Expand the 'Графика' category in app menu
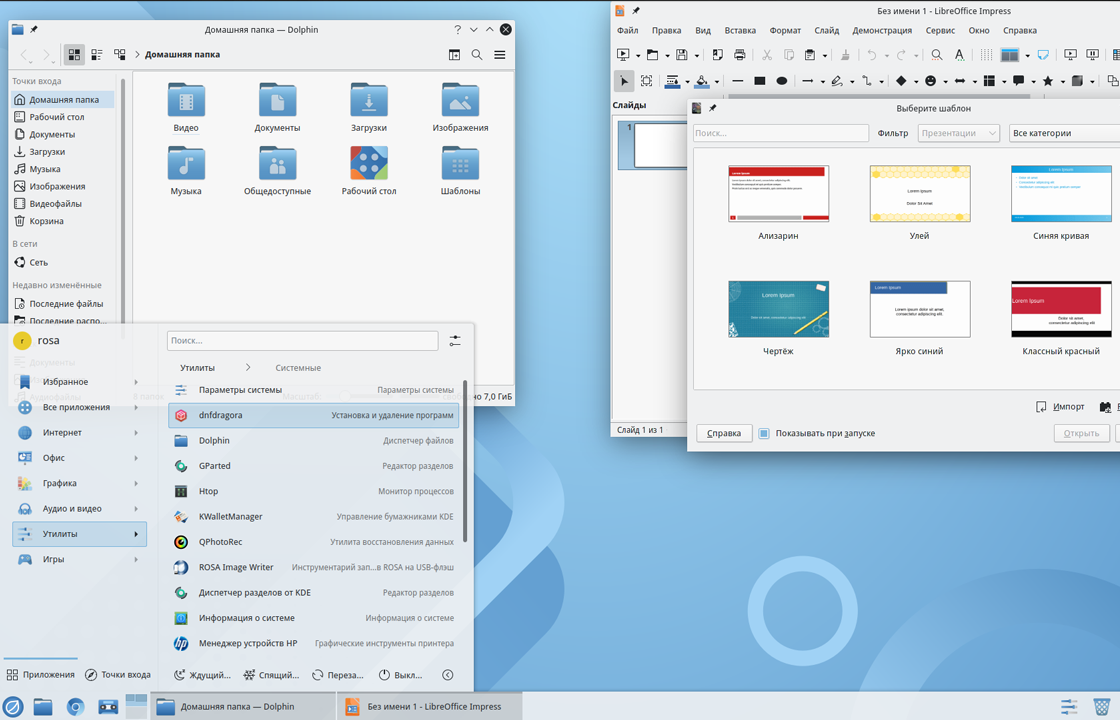This screenshot has width=1120, height=720. point(79,484)
